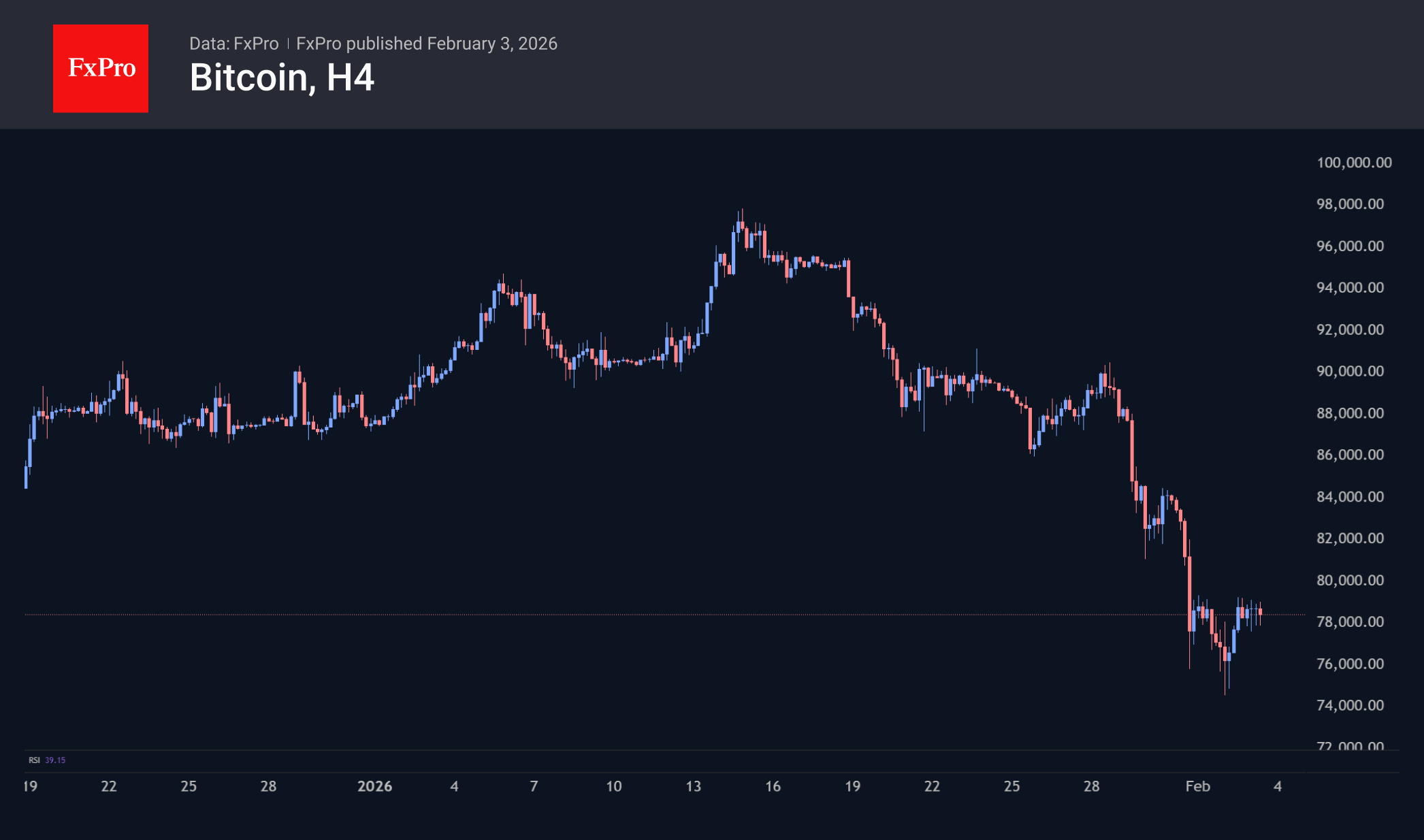Click the 2026 label on the date axis

[375, 786]
